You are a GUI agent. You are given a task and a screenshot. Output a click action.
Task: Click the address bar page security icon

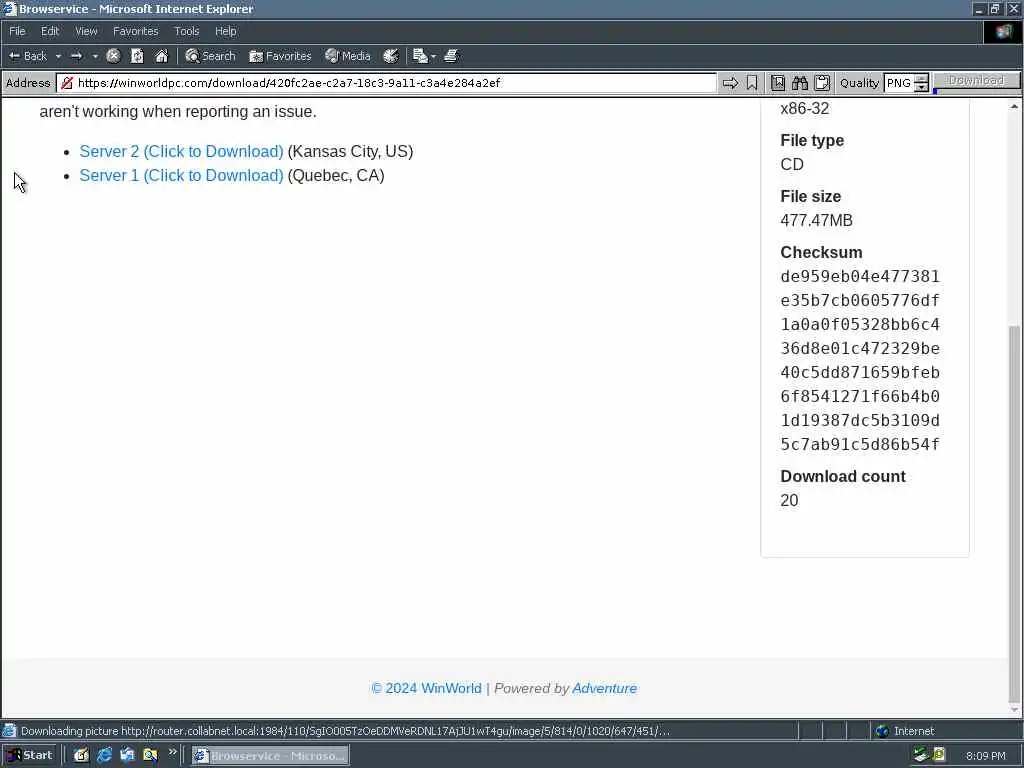(67, 83)
